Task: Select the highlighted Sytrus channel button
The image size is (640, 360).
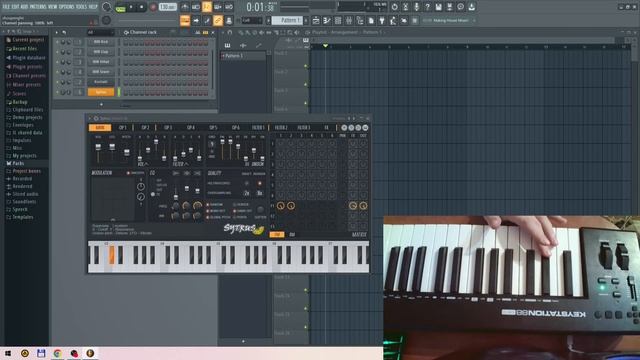Action: (x=100, y=92)
